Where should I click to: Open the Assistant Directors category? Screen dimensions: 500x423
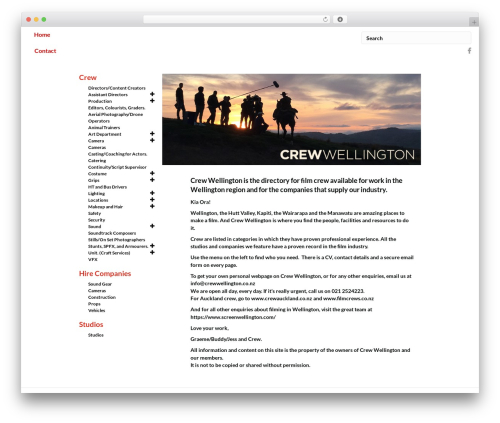pos(108,95)
